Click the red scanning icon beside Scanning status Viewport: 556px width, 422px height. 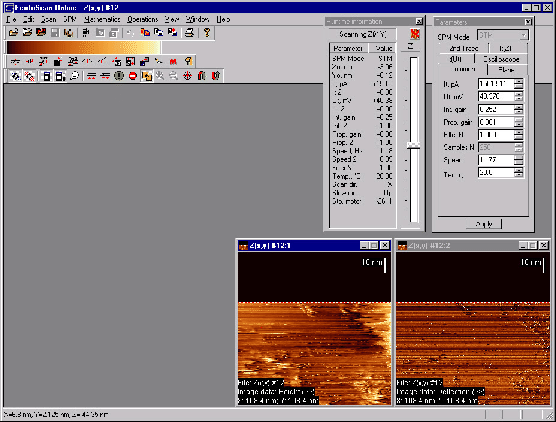[x=415, y=34]
